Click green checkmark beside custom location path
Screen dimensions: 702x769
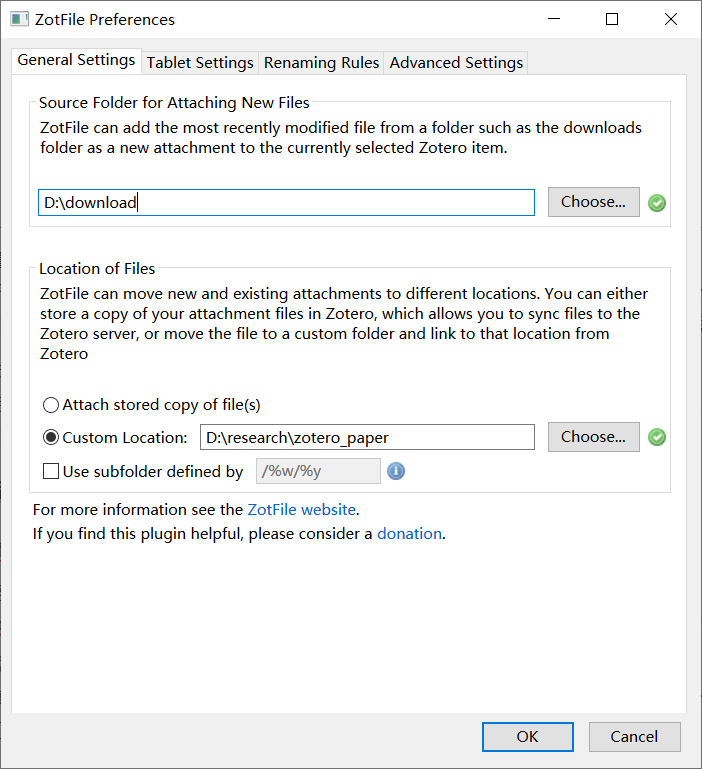pyautogui.click(x=657, y=437)
